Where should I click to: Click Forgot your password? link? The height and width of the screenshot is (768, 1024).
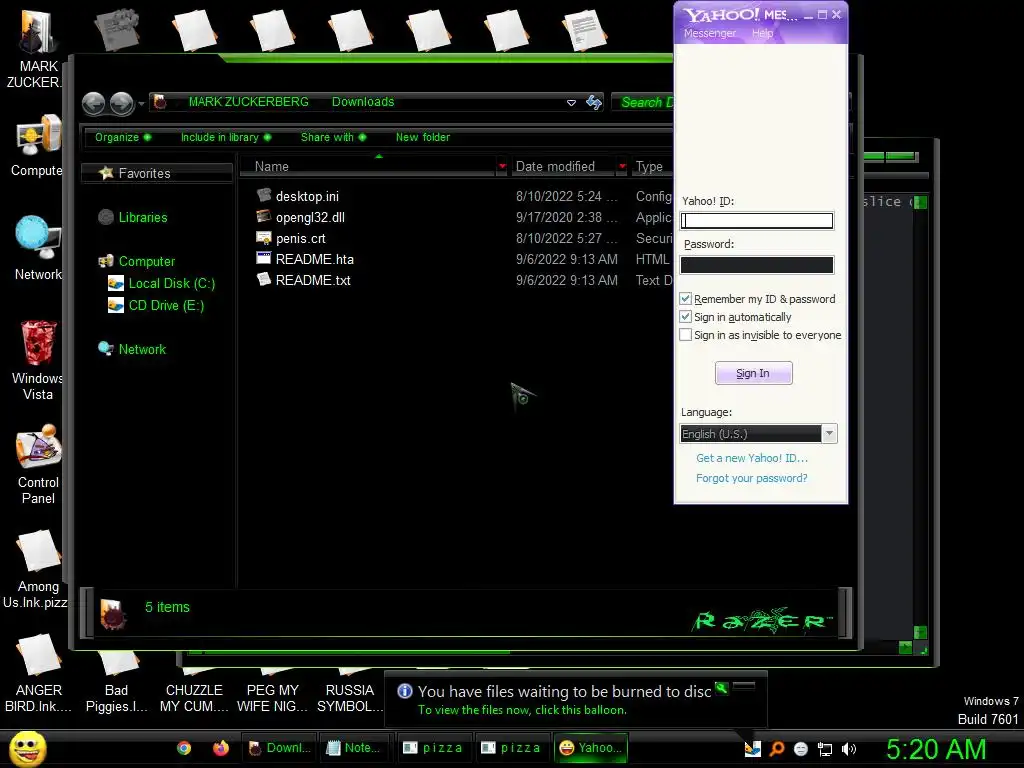click(752, 478)
